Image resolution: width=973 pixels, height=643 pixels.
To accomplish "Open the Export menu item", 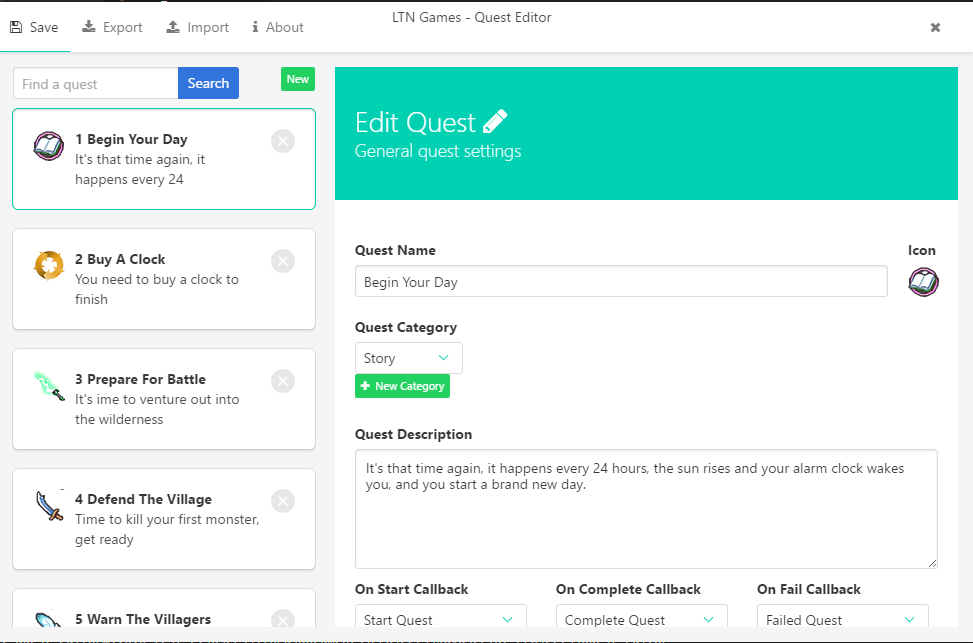I will [x=112, y=27].
